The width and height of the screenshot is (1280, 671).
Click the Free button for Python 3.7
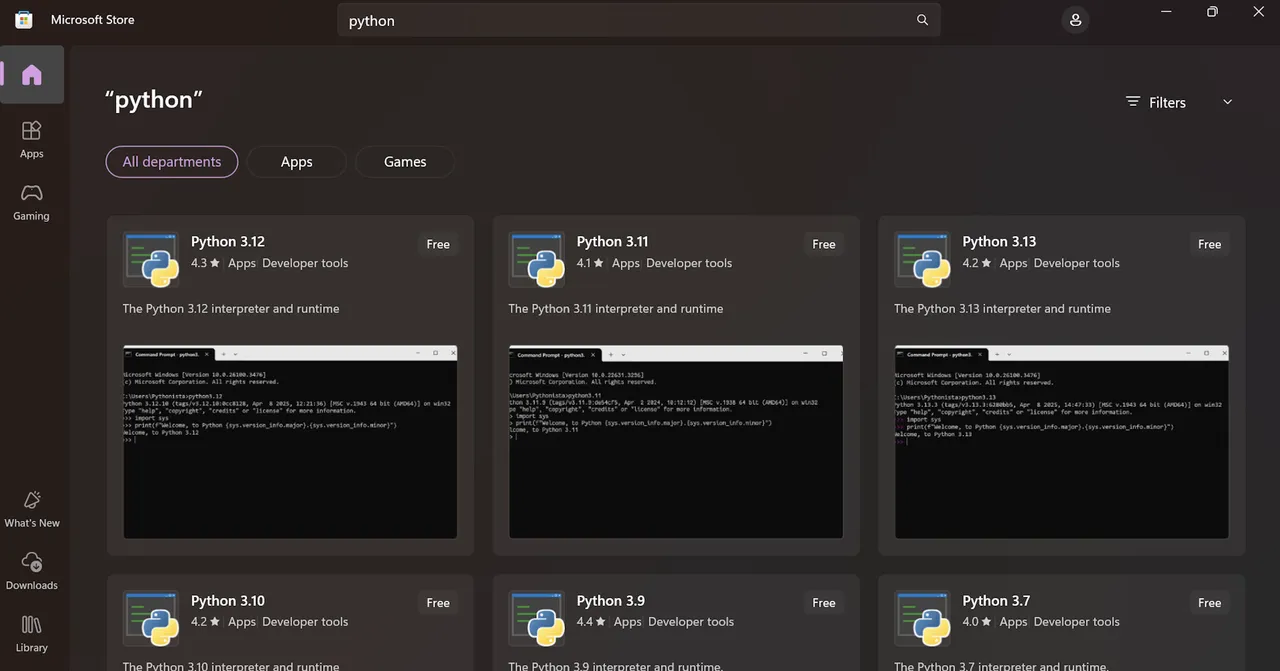coord(1210,603)
